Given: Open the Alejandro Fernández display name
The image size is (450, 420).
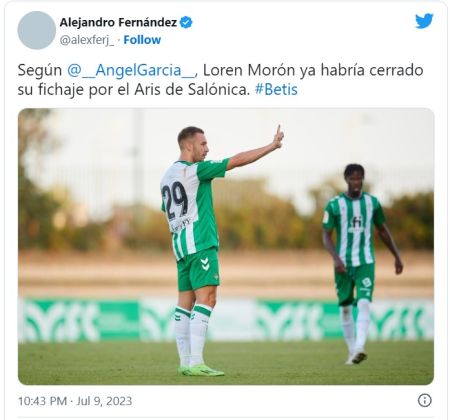Looking at the screenshot, I should click(118, 22).
